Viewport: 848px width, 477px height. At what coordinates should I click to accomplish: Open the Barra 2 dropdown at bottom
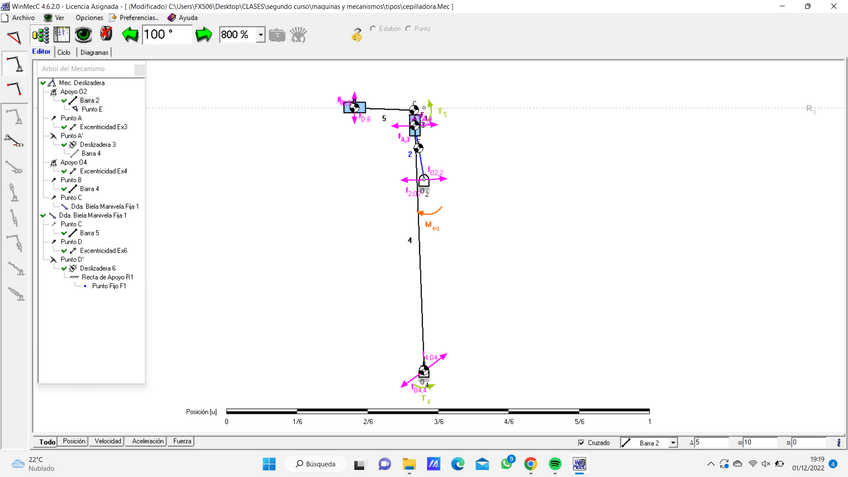673,442
